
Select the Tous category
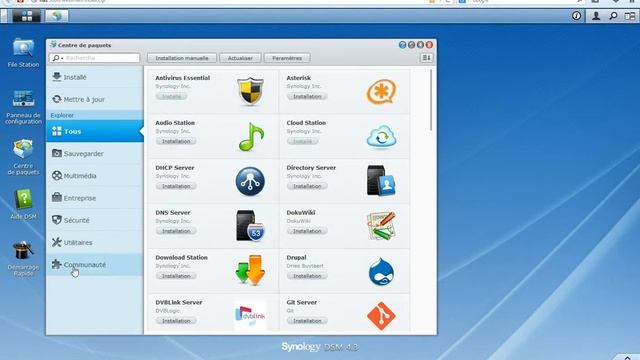(95, 131)
